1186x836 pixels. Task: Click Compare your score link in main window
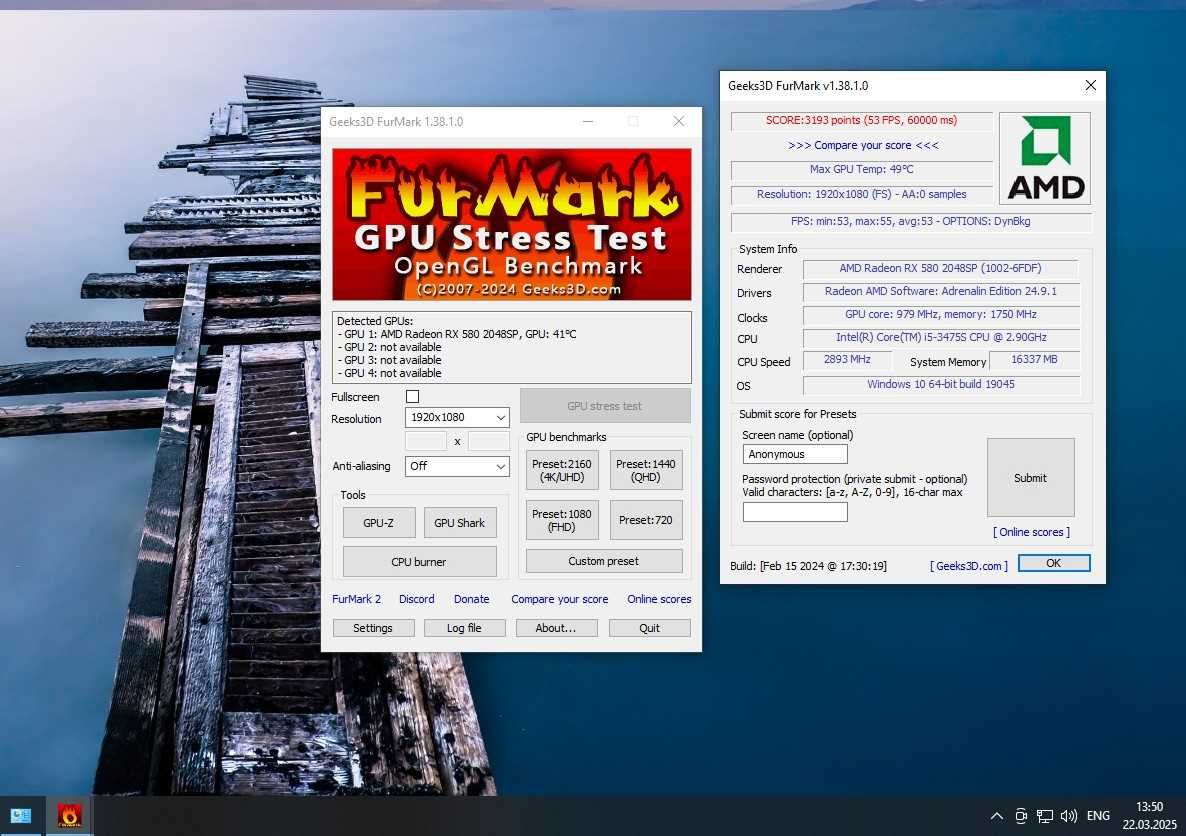coord(560,599)
